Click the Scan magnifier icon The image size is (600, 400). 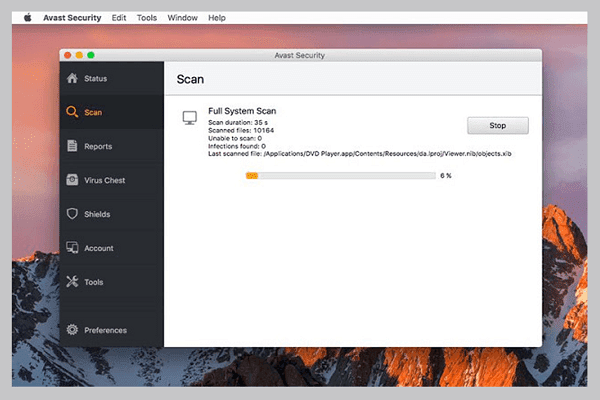point(72,112)
